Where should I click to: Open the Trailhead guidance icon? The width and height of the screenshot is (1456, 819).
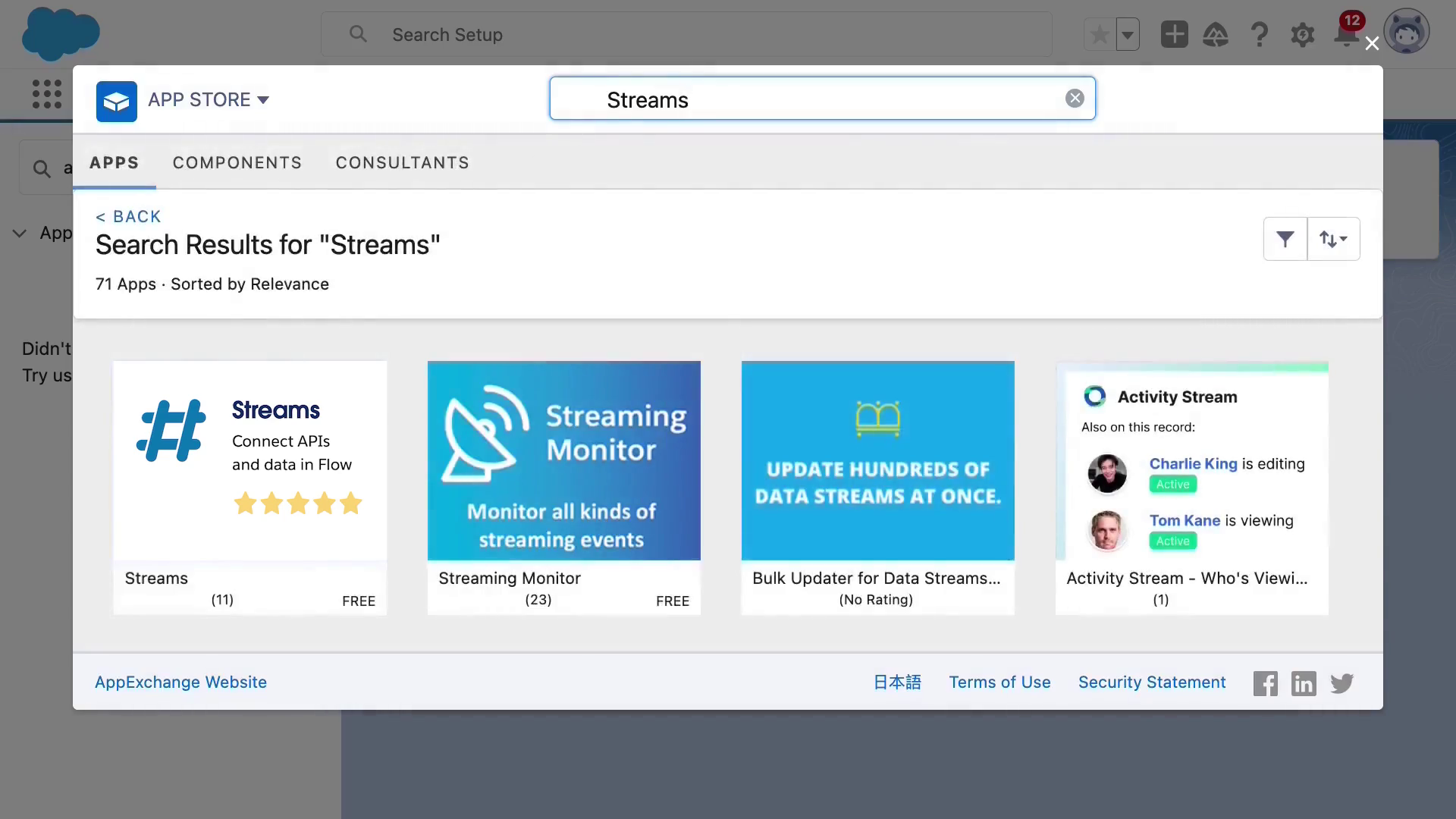(x=1216, y=34)
